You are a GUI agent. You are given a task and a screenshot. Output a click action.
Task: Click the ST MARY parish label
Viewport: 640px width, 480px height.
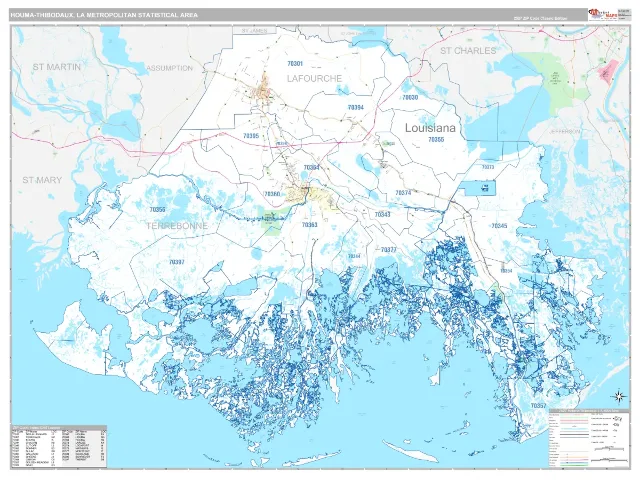point(42,180)
